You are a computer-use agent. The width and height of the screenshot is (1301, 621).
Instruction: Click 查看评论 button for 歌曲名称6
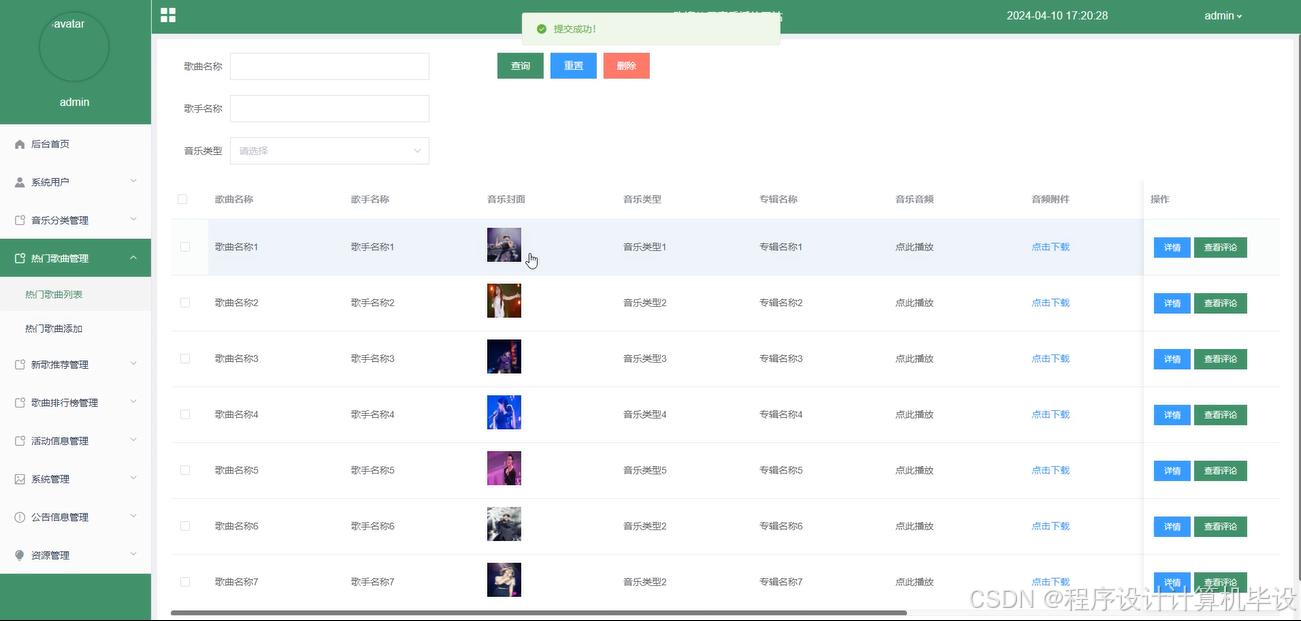coord(1220,527)
